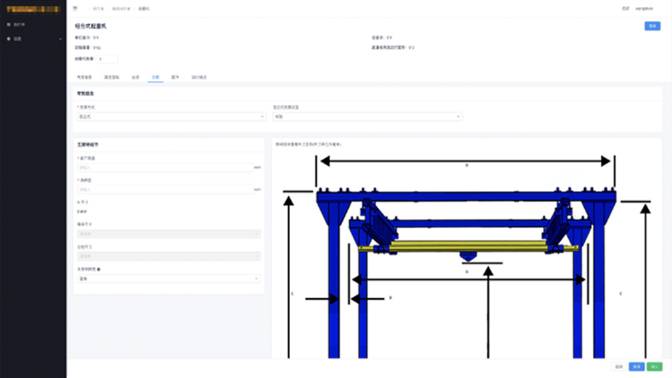
Task: Click the crane dimension diagram image
Action: pos(467,256)
